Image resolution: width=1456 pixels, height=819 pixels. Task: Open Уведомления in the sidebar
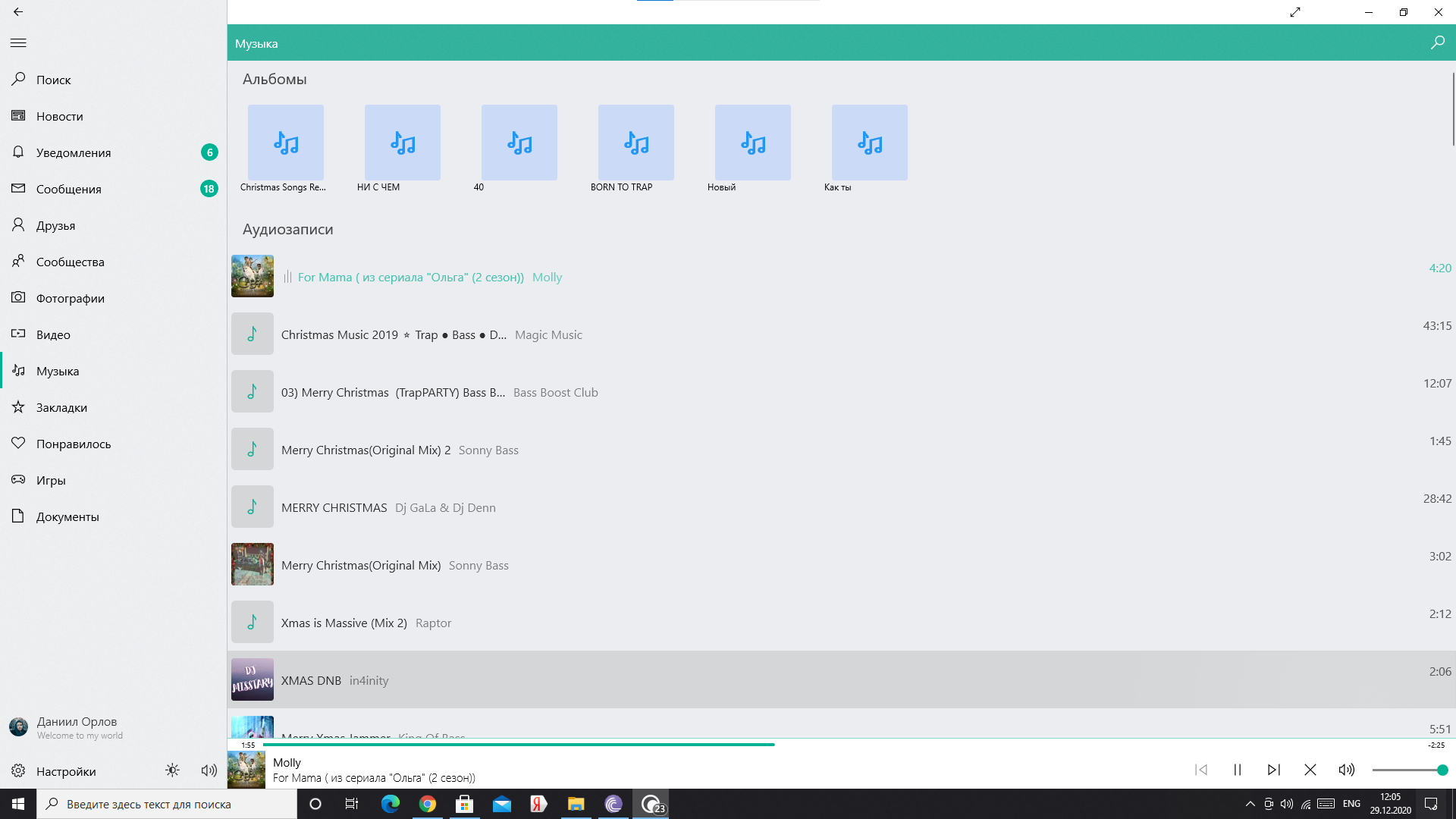click(x=73, y=152)
